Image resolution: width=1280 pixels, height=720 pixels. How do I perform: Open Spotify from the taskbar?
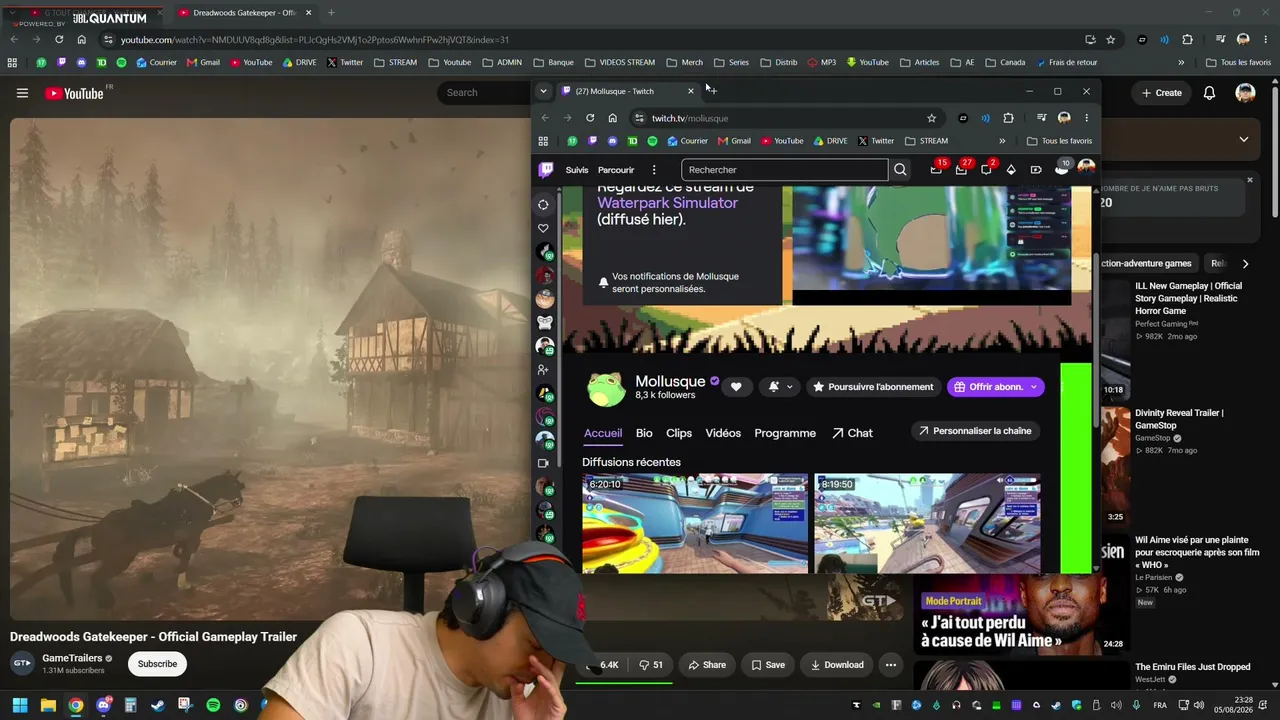tap(213, 705)
